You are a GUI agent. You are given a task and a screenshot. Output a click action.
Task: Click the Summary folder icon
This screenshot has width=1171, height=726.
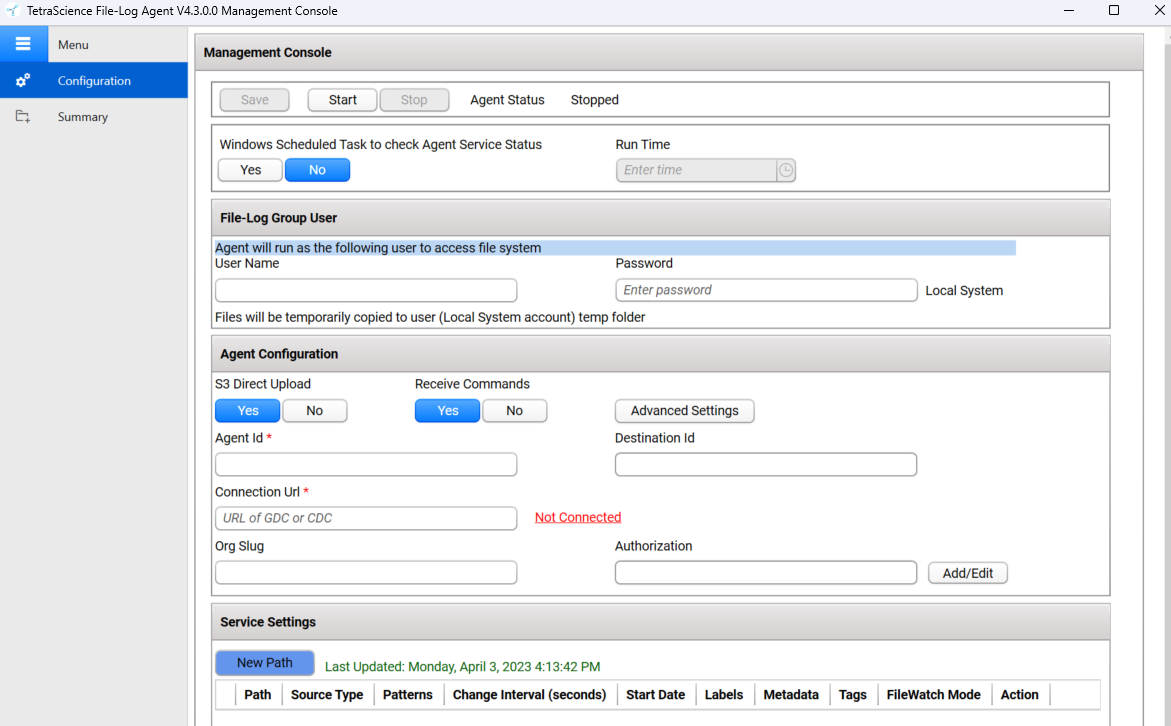[22, 116]
